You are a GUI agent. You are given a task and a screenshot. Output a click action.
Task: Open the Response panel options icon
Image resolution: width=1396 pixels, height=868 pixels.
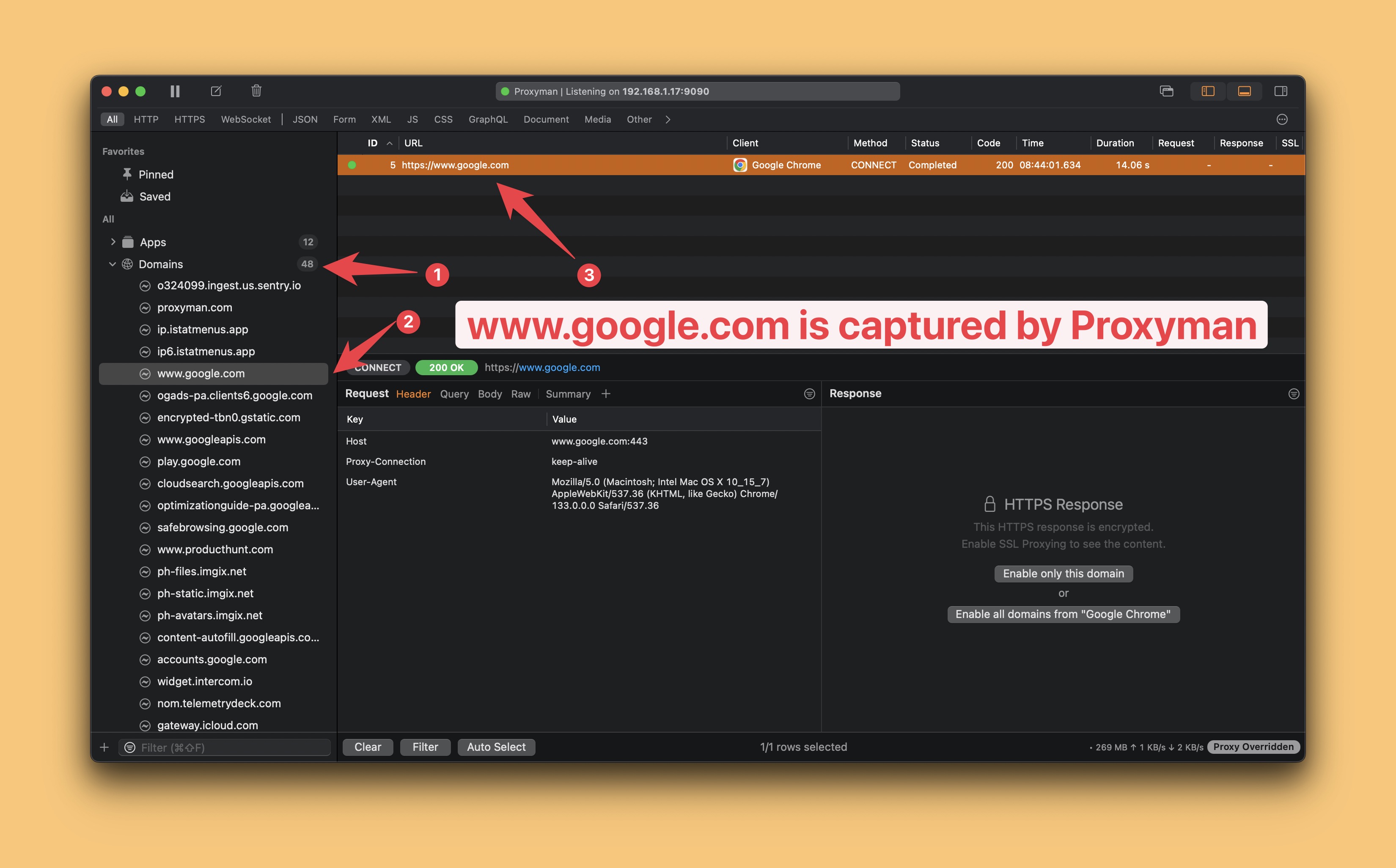pyautogui.click(x=1294, y=394)
